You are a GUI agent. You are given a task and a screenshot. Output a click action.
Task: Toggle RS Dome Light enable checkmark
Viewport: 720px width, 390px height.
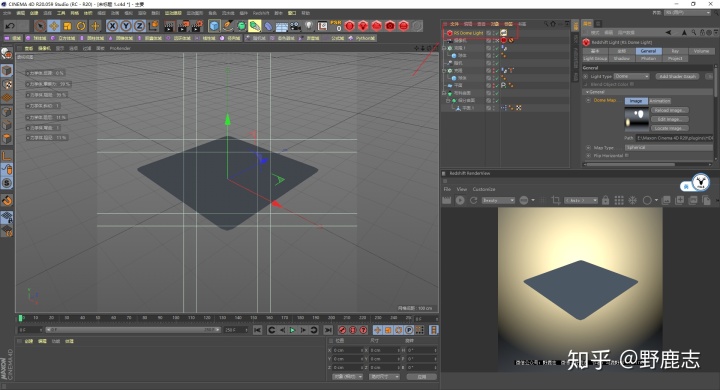[x=496, y=33]
